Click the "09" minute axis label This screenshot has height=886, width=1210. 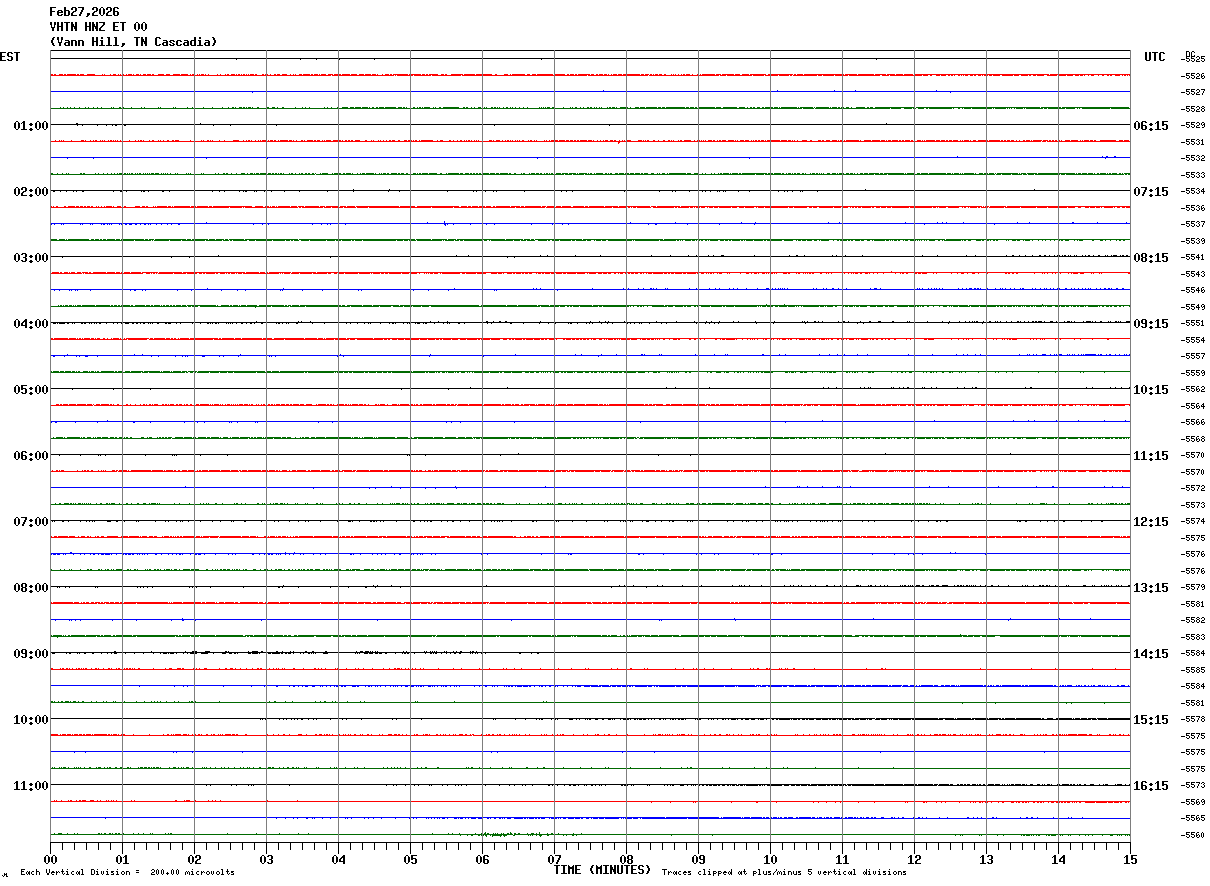(698, 859)
